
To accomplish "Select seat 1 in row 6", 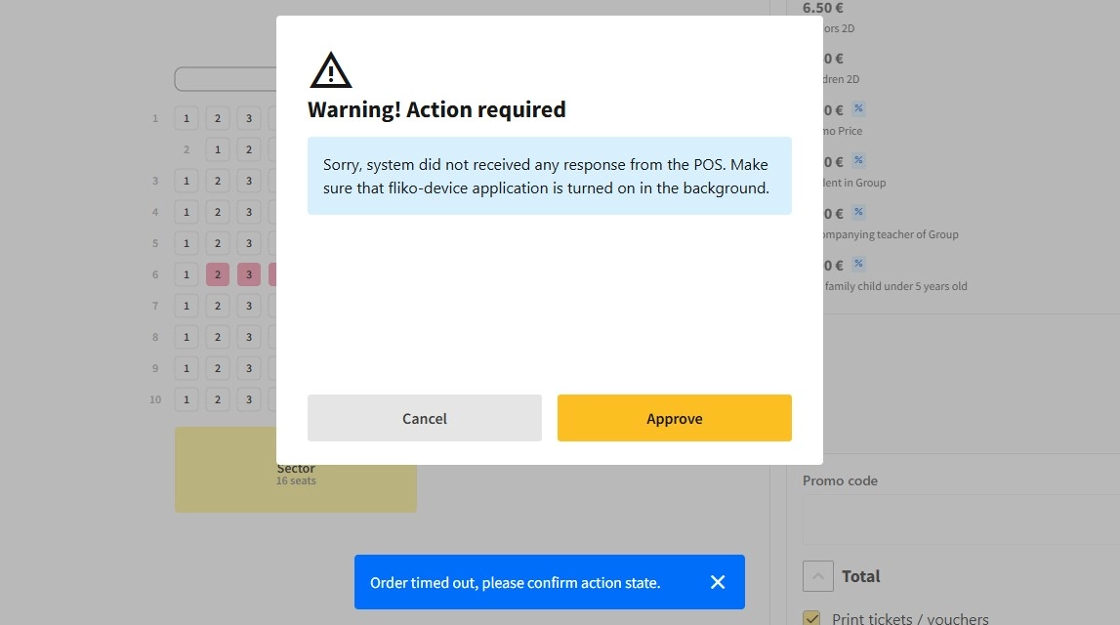I will tap(186, 275).
